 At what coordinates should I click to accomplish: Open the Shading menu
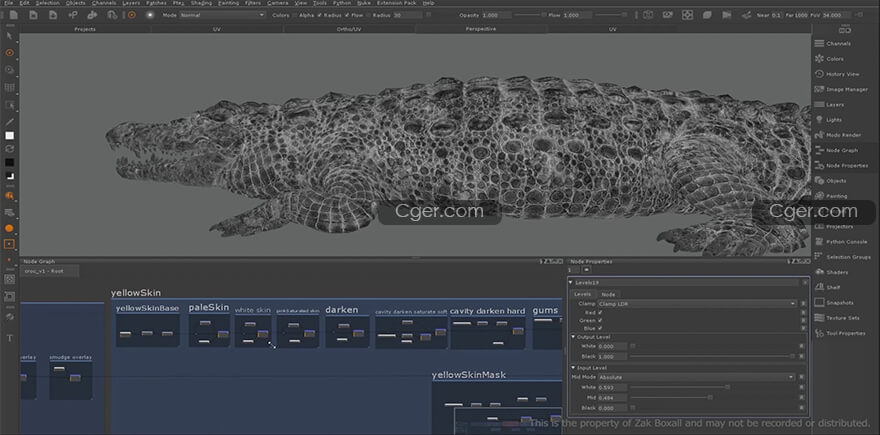tap(201, 3)
